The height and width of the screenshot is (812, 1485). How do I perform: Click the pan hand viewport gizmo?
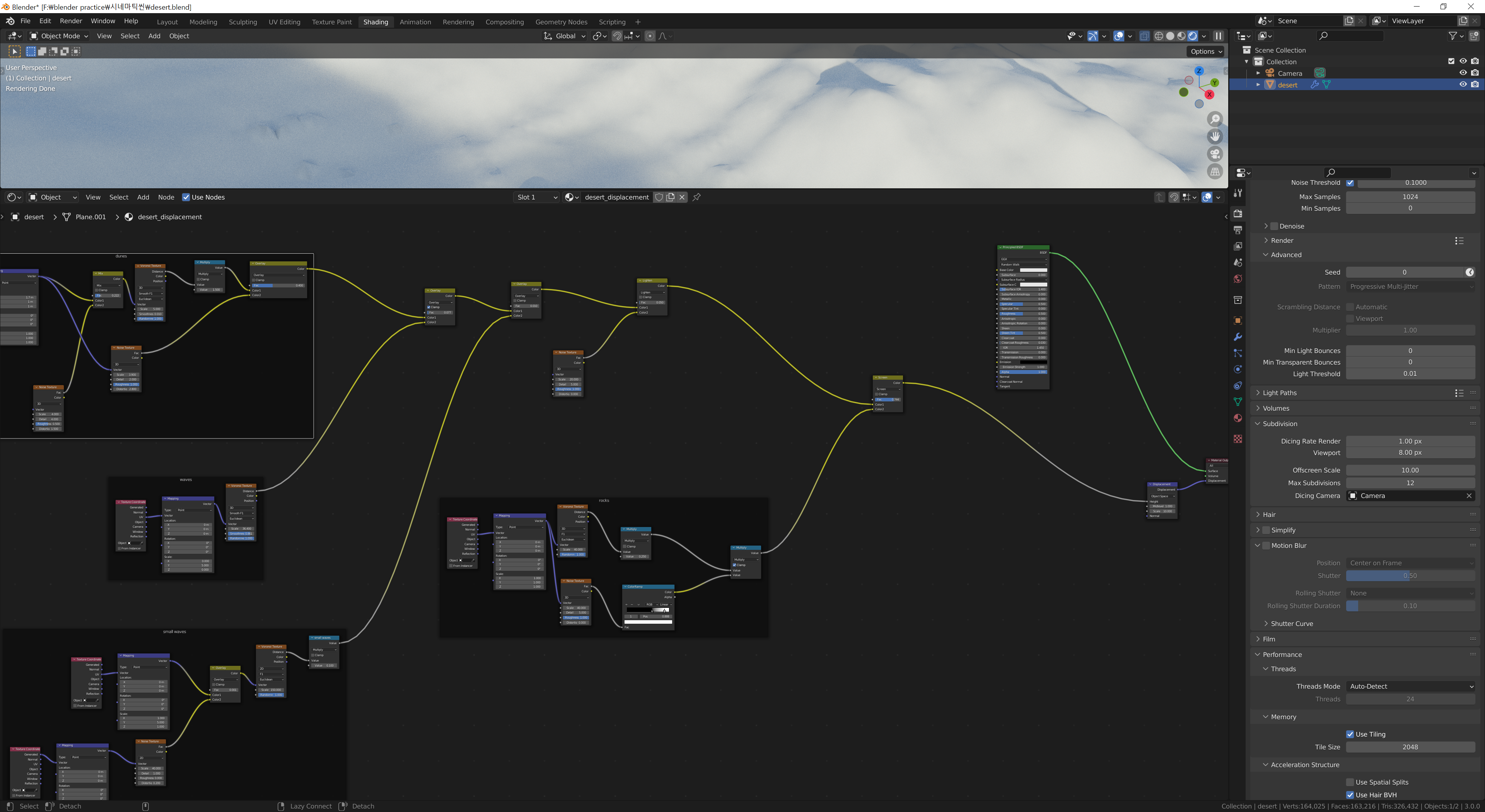coord(1215,136)
